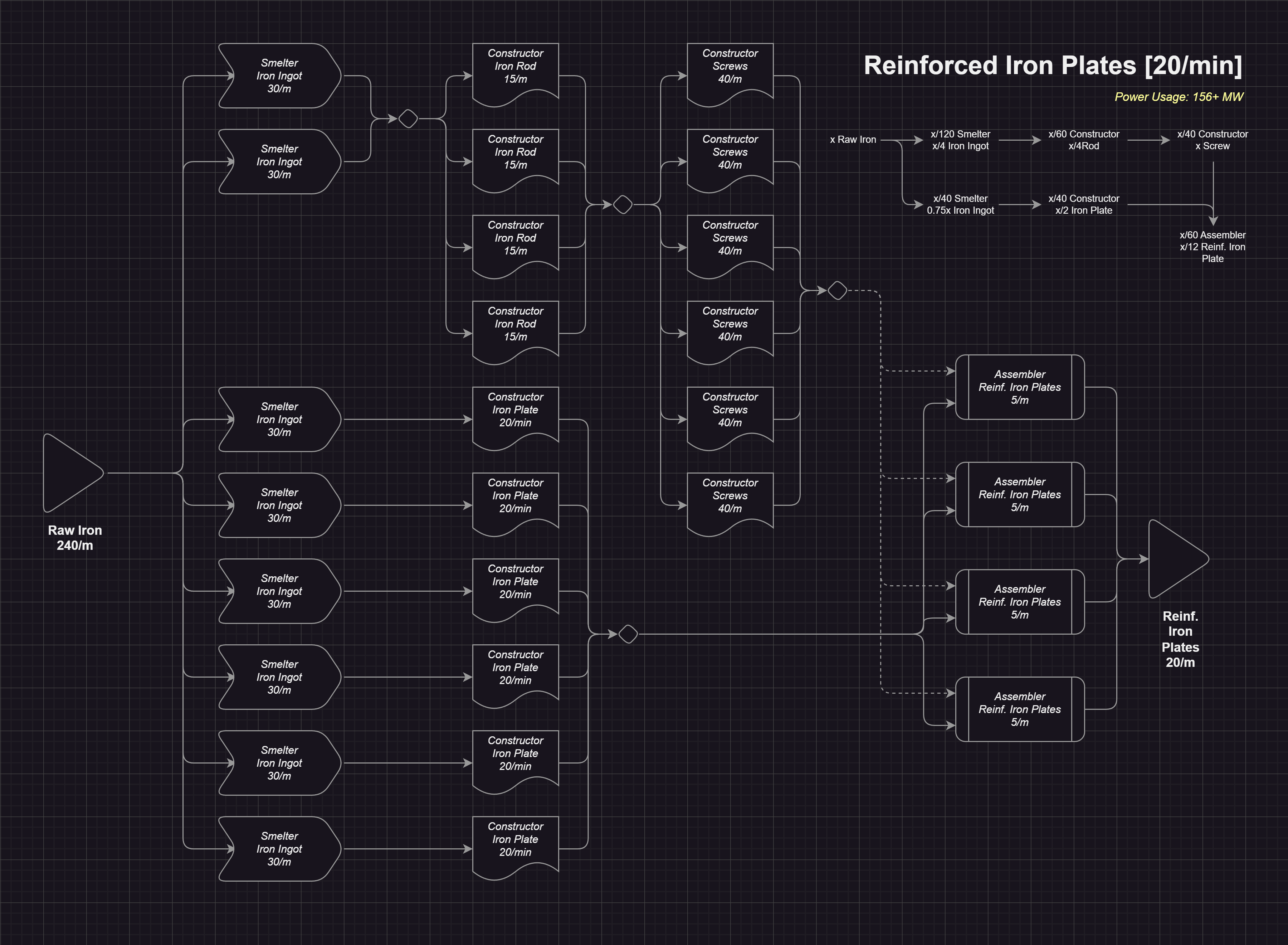Click the yellow Power Usage 156+ MW text
The image size is (1288, 945).
pyautogui.click(x=1178, y=97)
